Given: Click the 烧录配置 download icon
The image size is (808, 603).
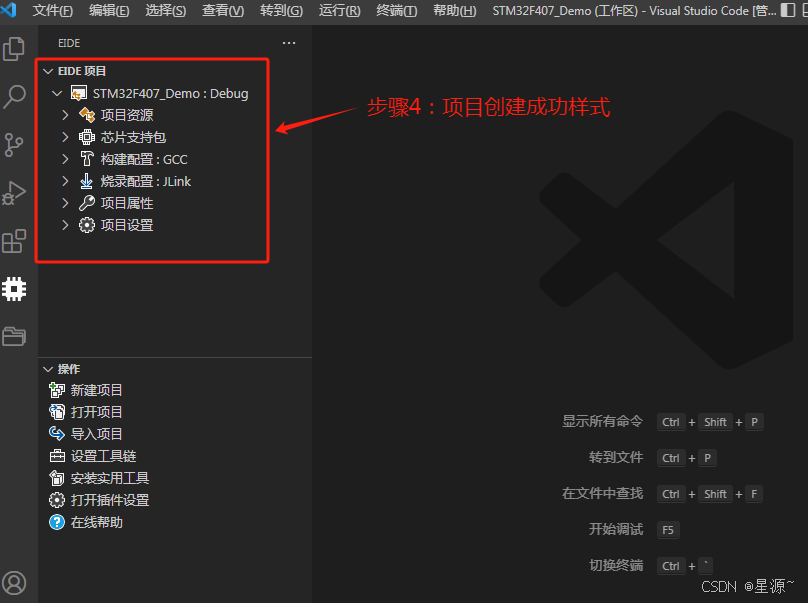Looking at the screenshot, I should click(x=87, y=181).
